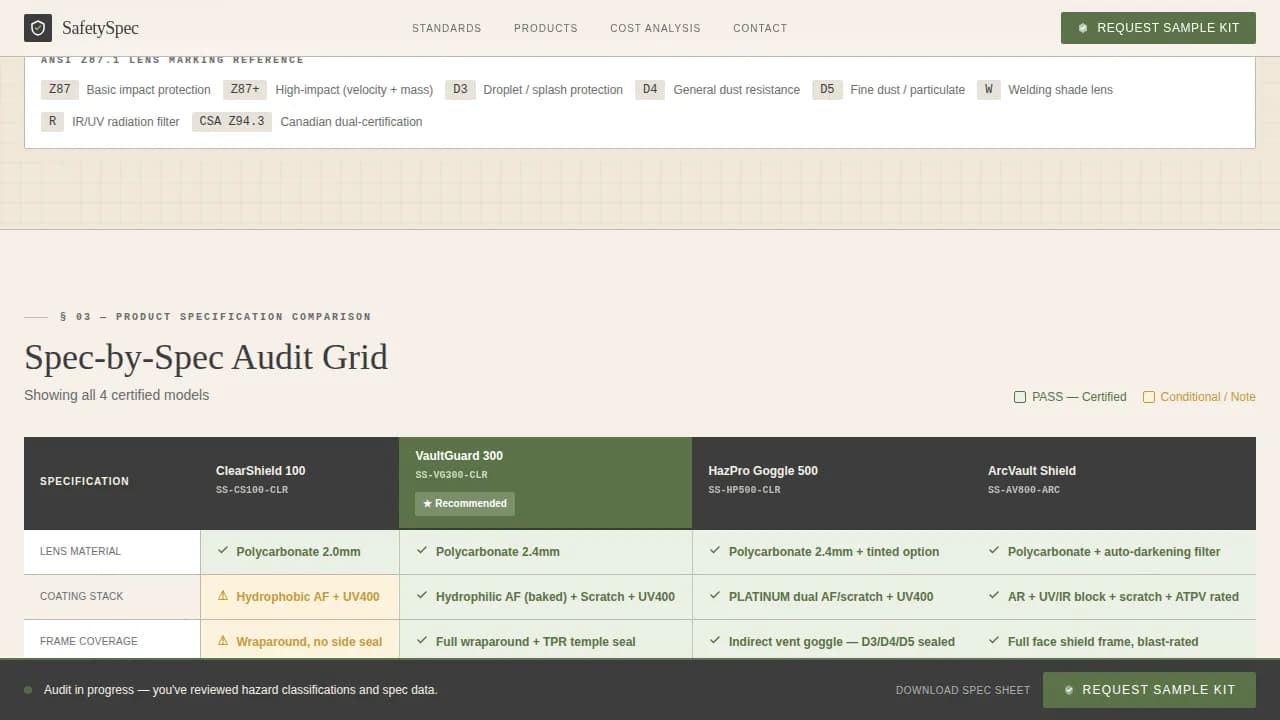Toggle the Conditional / Note legend checkbox

tap(1149, 397)
